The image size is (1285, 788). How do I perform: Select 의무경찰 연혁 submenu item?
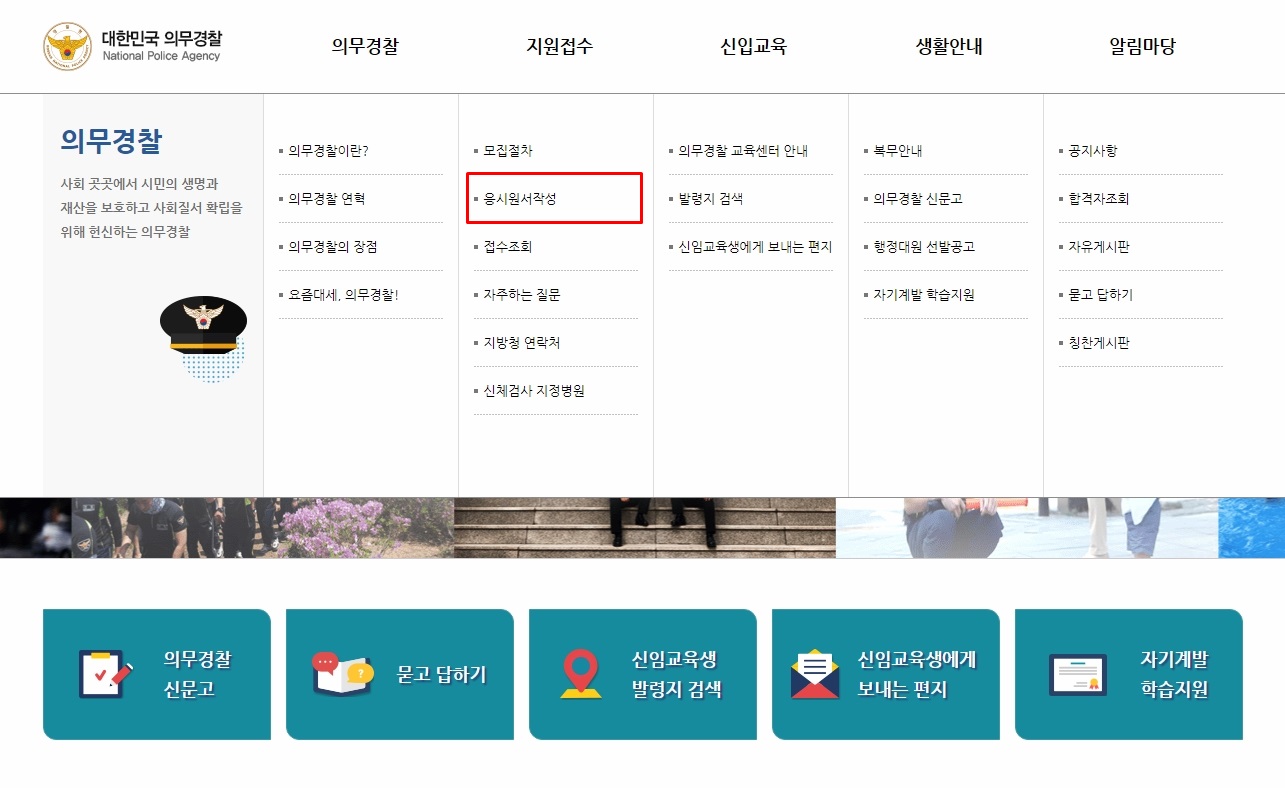coord(327,199)
